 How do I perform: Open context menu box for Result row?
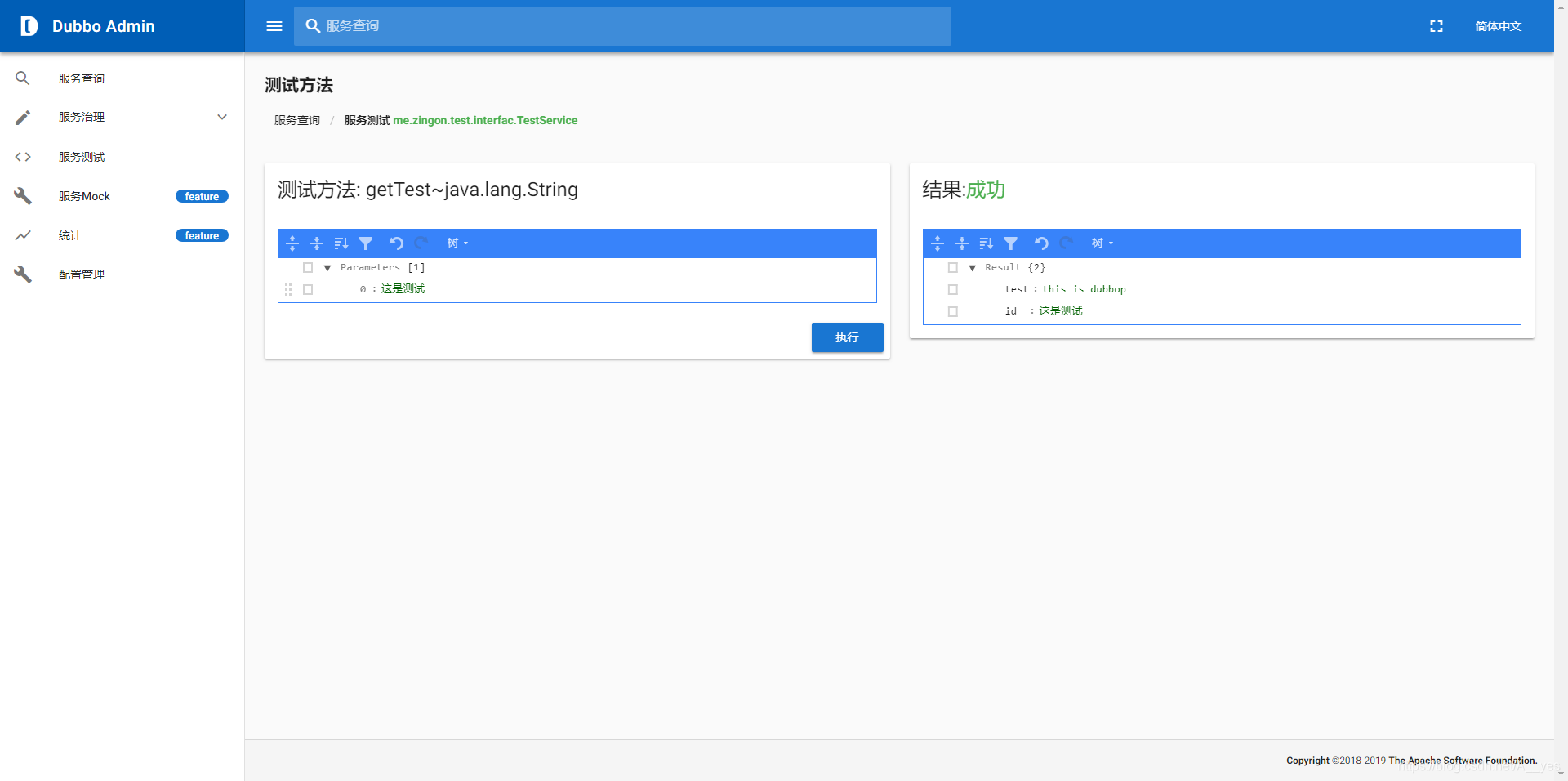click(953, 268)
